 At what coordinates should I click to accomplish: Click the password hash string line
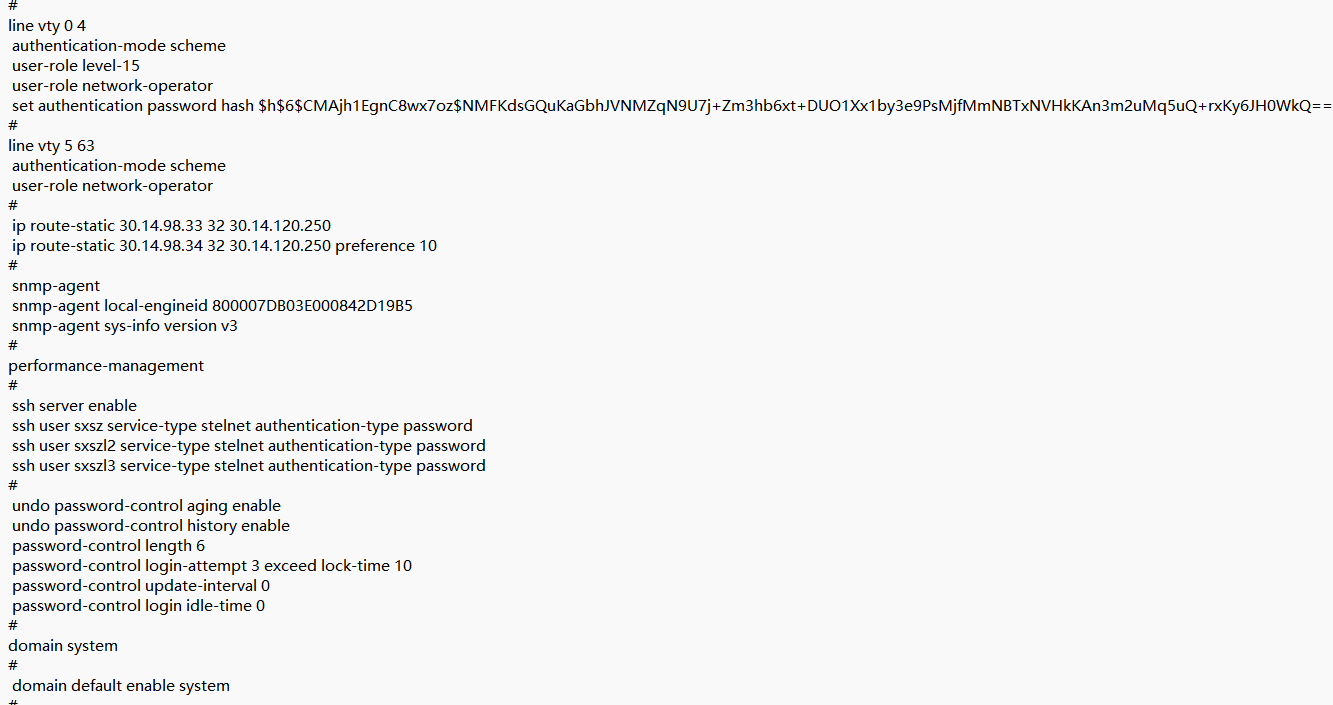click(x=672, y=105)
